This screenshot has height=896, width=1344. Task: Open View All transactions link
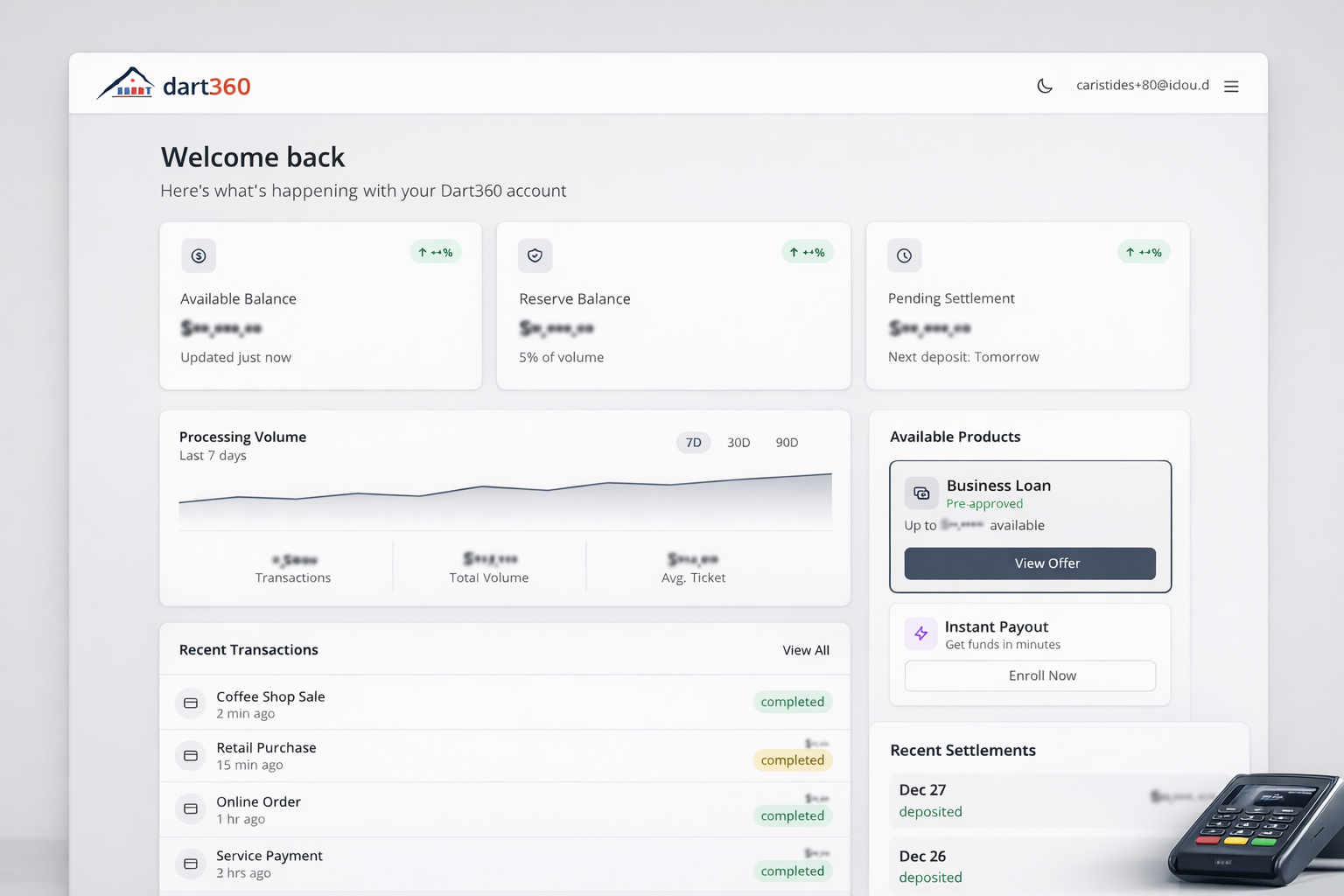click(x=805, y=650)
